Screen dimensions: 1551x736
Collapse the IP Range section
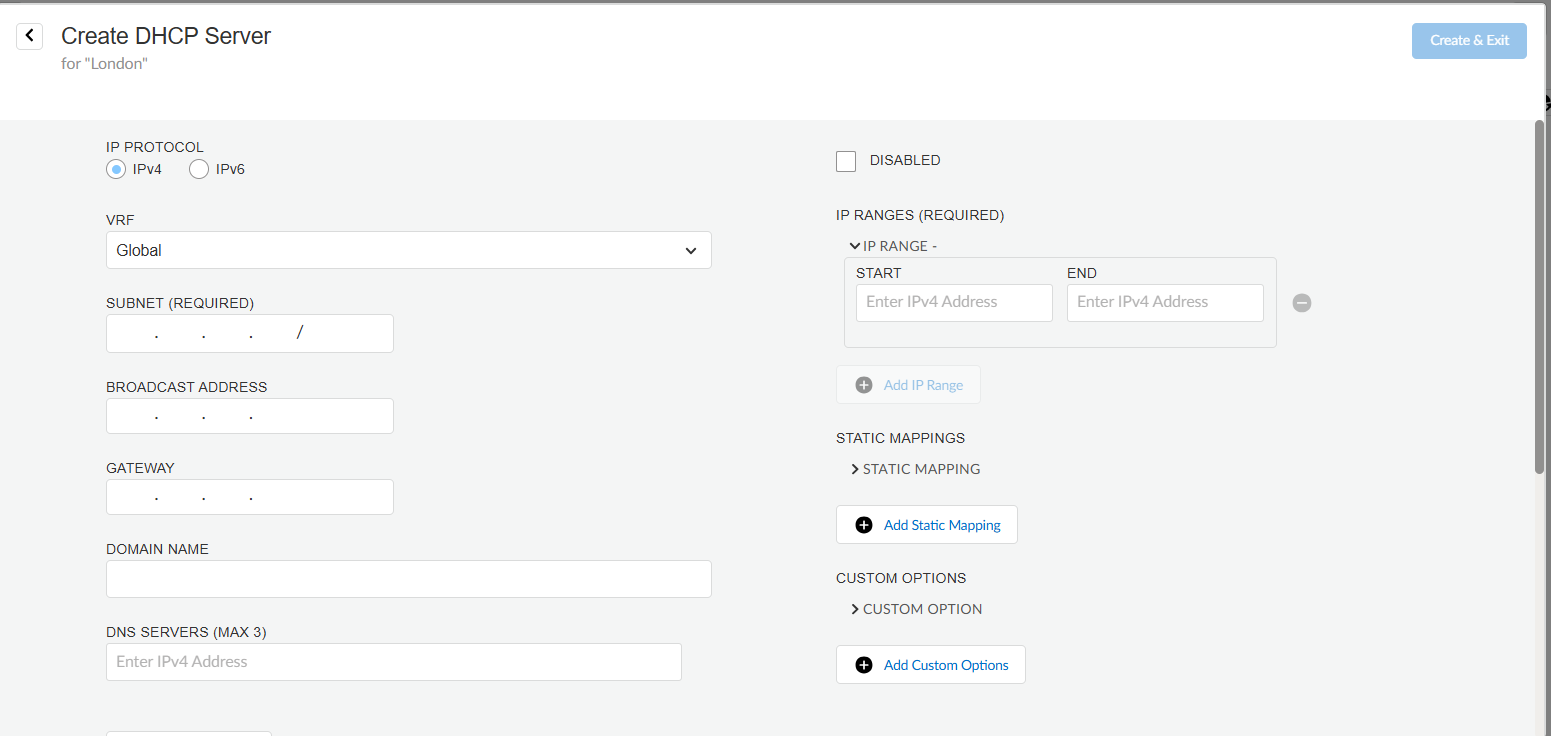(x=855, y=245)
